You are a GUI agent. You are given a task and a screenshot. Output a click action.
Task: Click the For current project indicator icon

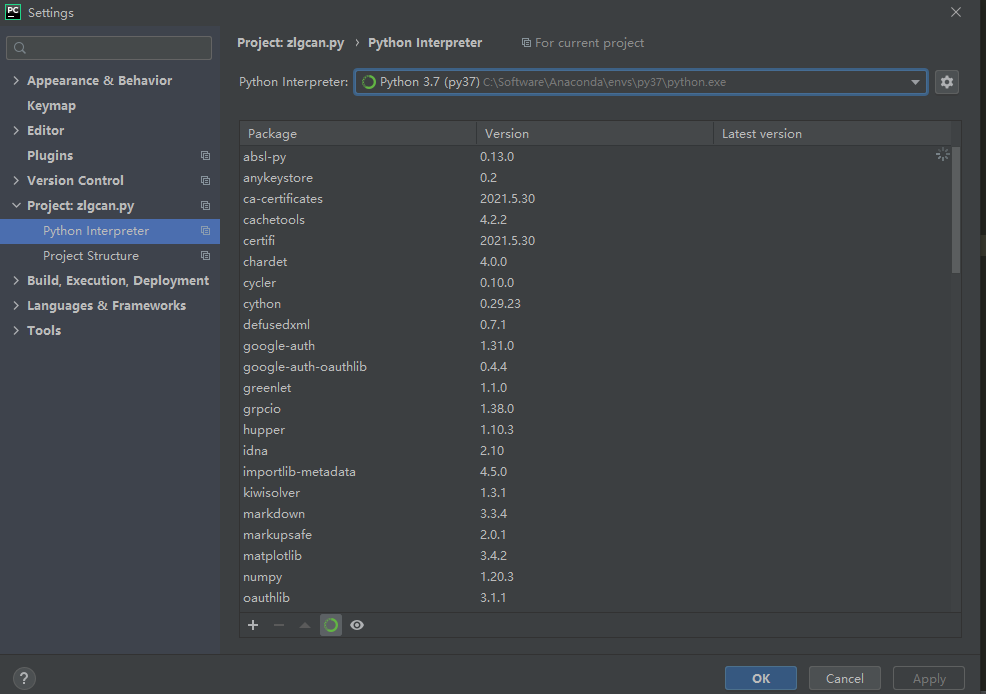click(x=526, y=43)
